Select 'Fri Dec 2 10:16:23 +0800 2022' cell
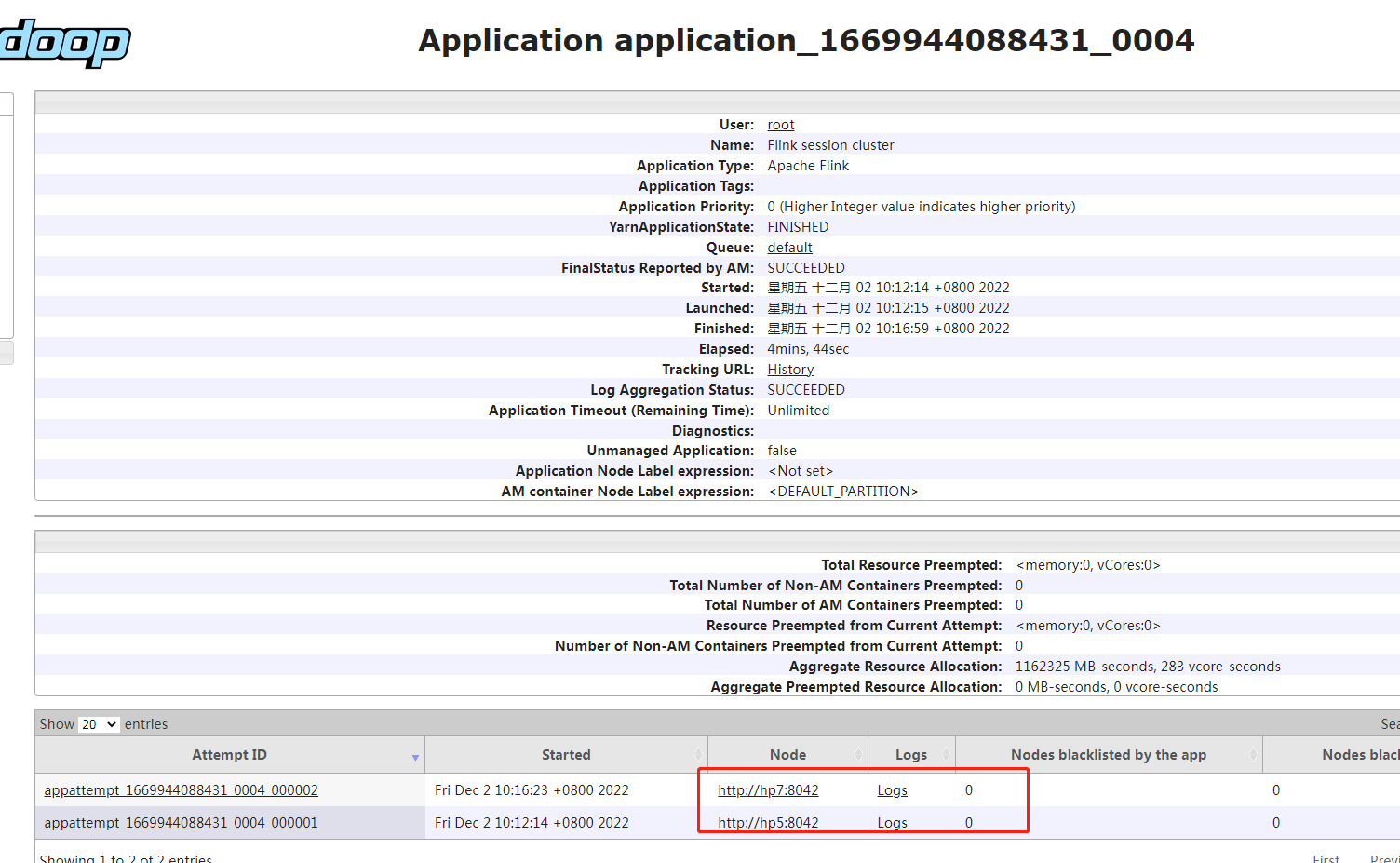Screen dimensions: 1400x863 532,790
